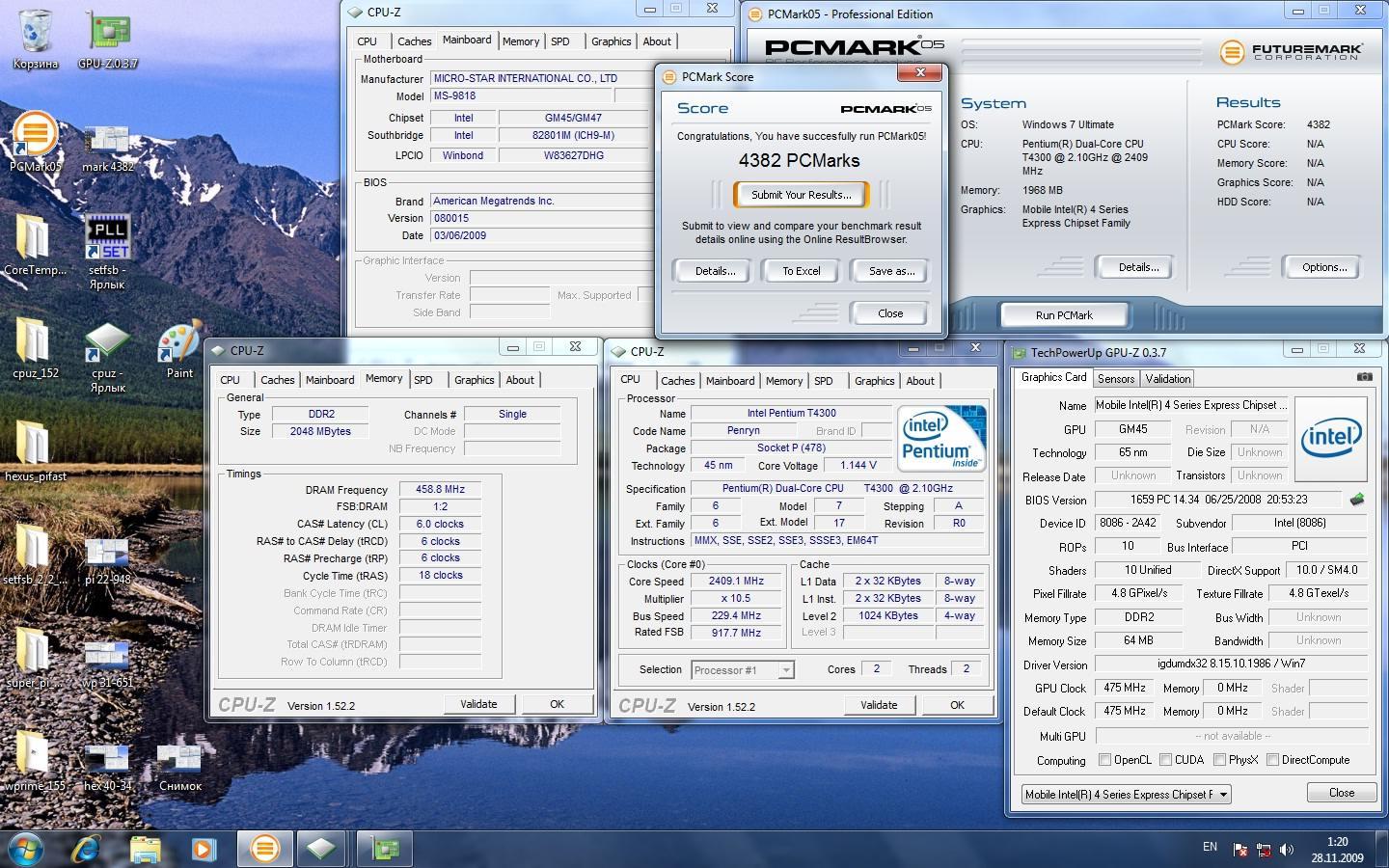Switch to Validation tab in GPU-Z
This screenshot has height=868, width=1389.
[x=1168, y=379]
